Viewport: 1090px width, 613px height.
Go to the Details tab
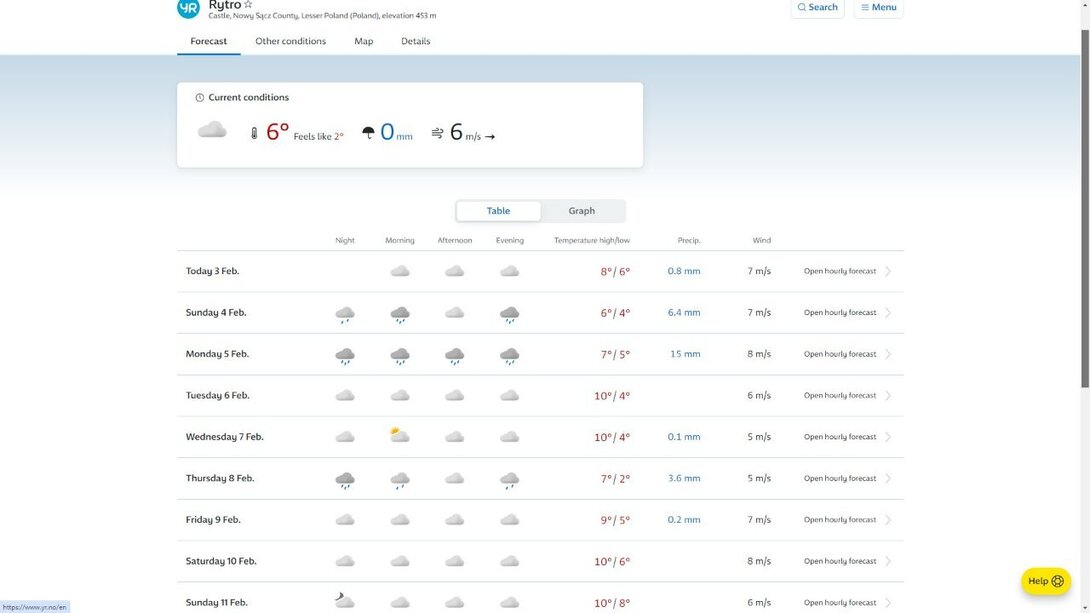pos(416,41)
